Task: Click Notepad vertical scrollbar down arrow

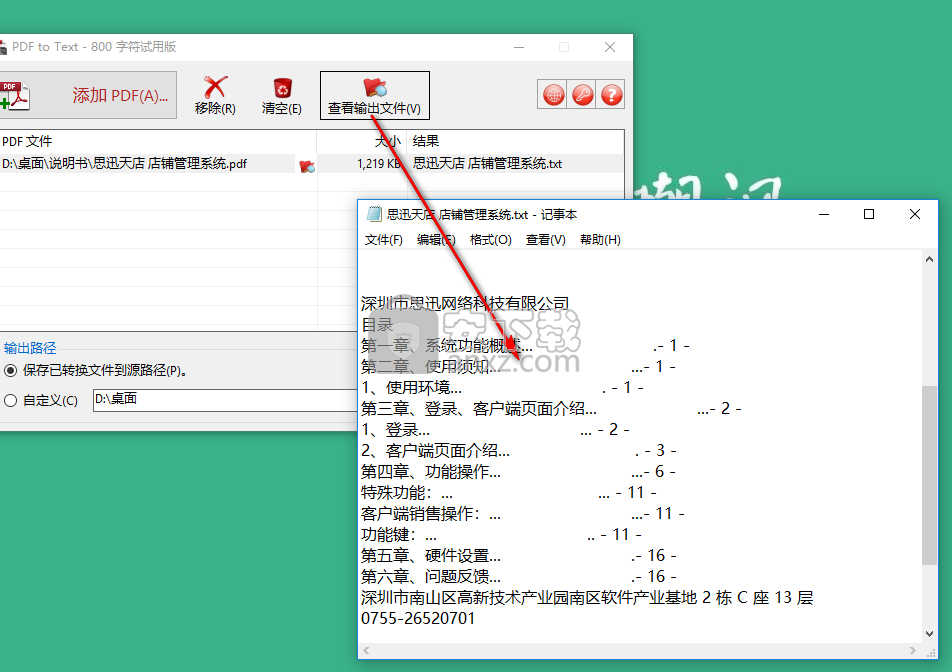Action: 929,634
